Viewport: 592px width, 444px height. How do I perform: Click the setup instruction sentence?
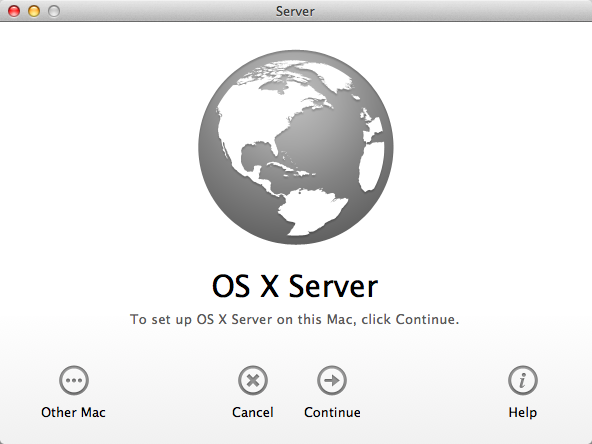tap(294, 319)
